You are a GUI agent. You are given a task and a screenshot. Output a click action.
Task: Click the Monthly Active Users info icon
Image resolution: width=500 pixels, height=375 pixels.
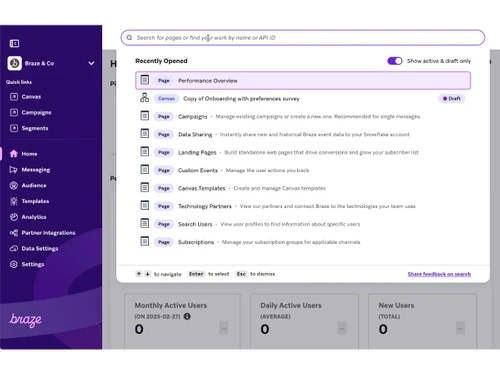(187, 316)
